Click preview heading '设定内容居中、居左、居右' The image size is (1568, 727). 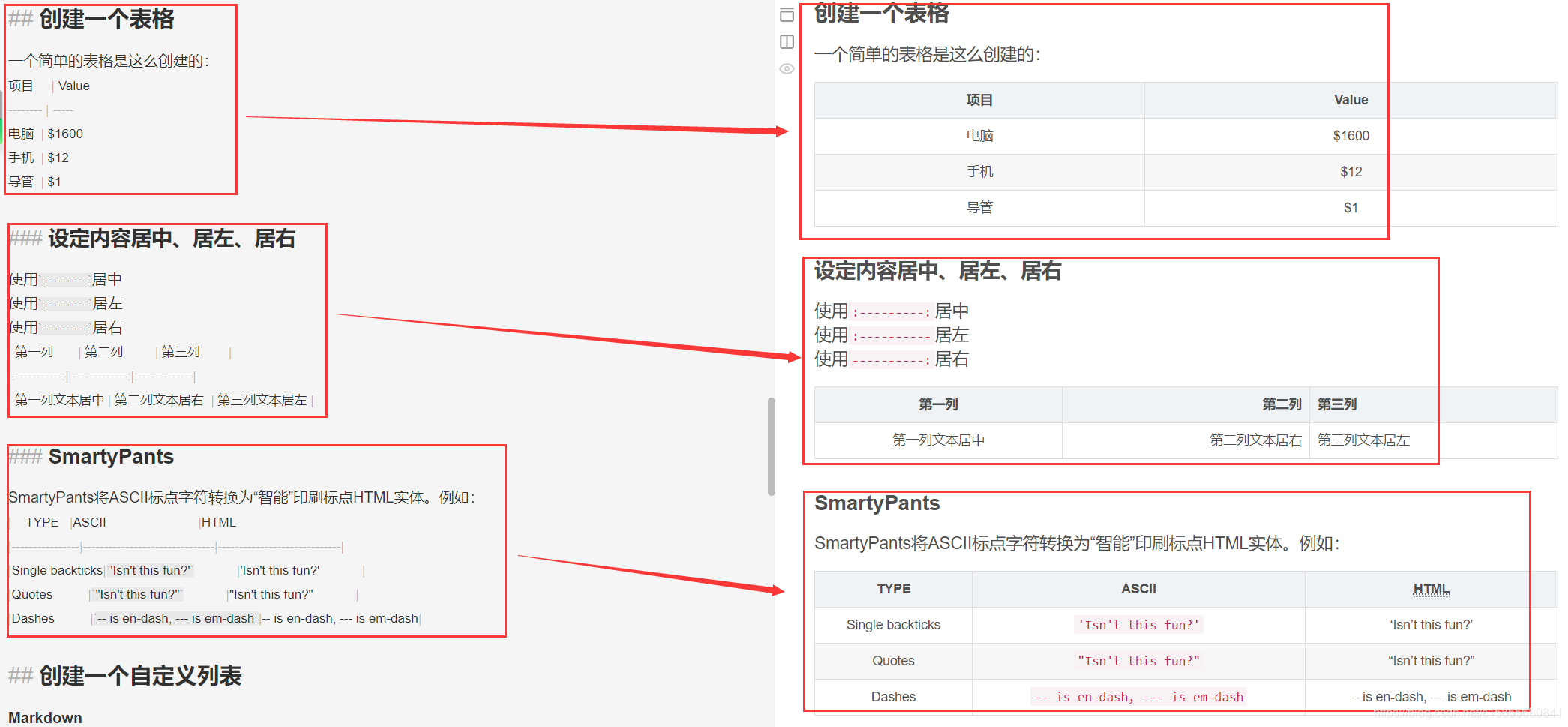[x=938, y=271]
